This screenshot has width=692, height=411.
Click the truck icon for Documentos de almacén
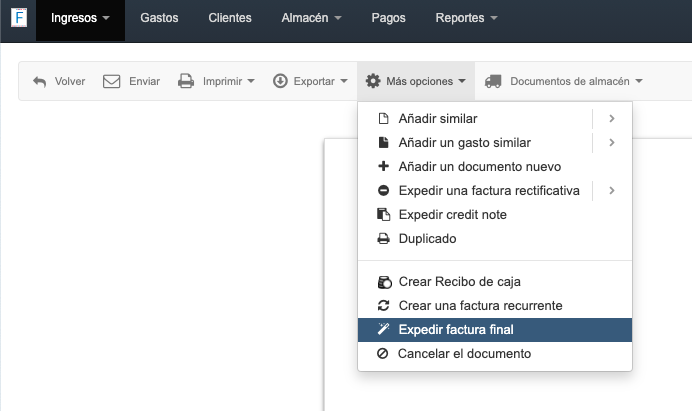tap(493, 81)
